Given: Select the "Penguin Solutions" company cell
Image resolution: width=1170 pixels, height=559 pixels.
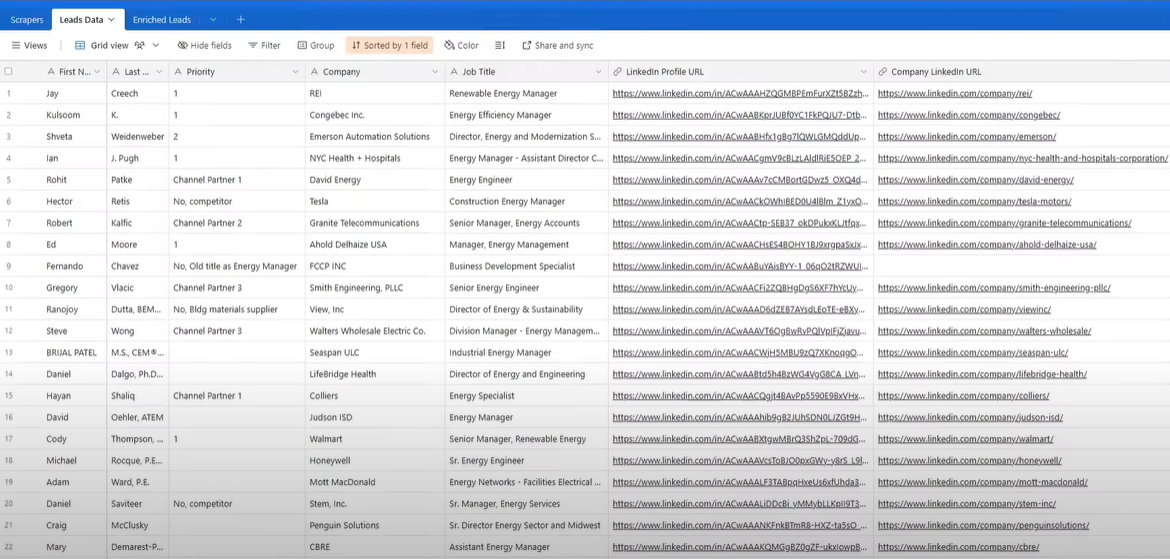Looking at the screenshot, I should click(x=375, y=525).
